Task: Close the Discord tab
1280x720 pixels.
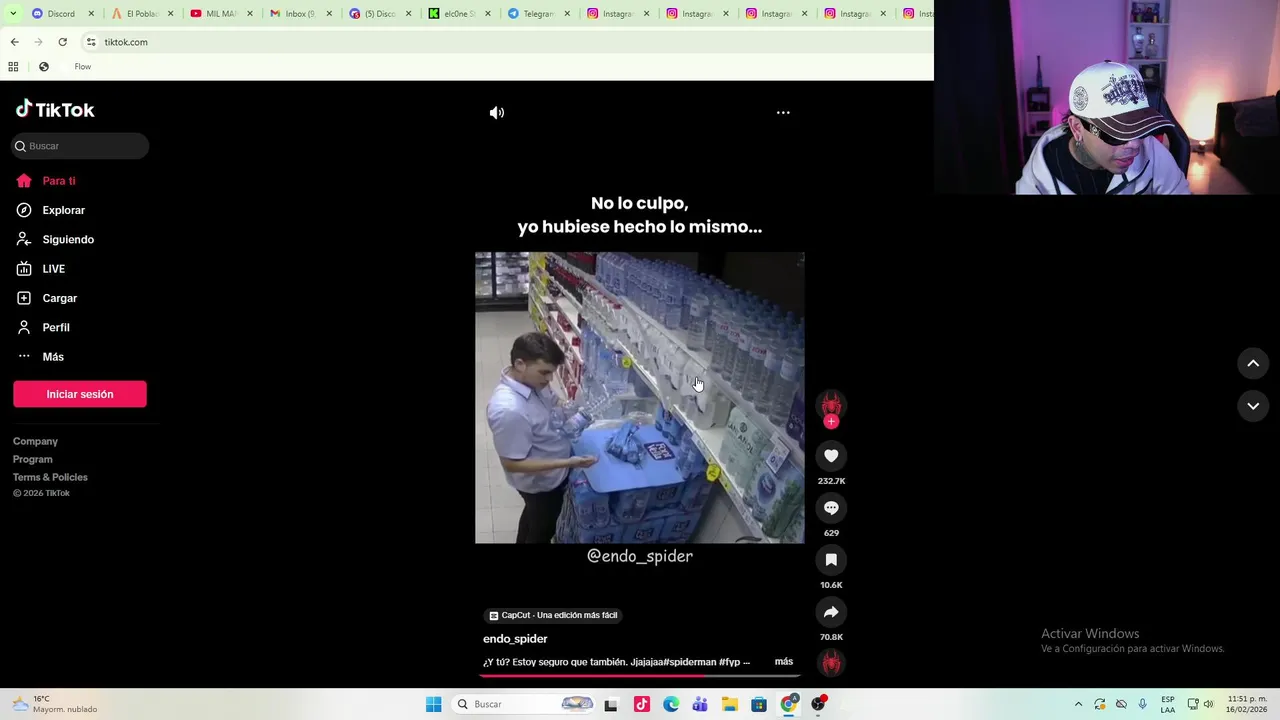Action: click(x=91, y=14)
